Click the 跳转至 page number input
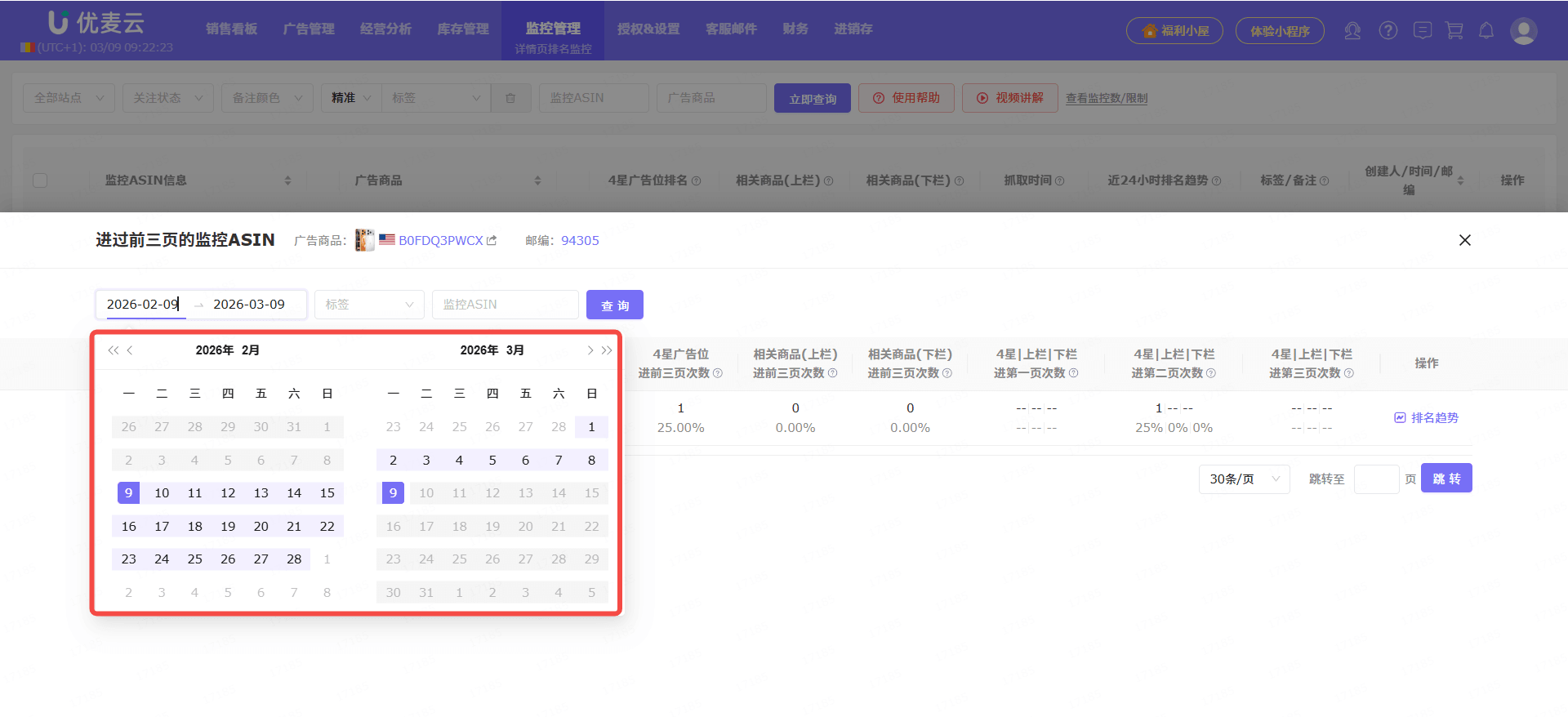 [x=1376, y=479]
